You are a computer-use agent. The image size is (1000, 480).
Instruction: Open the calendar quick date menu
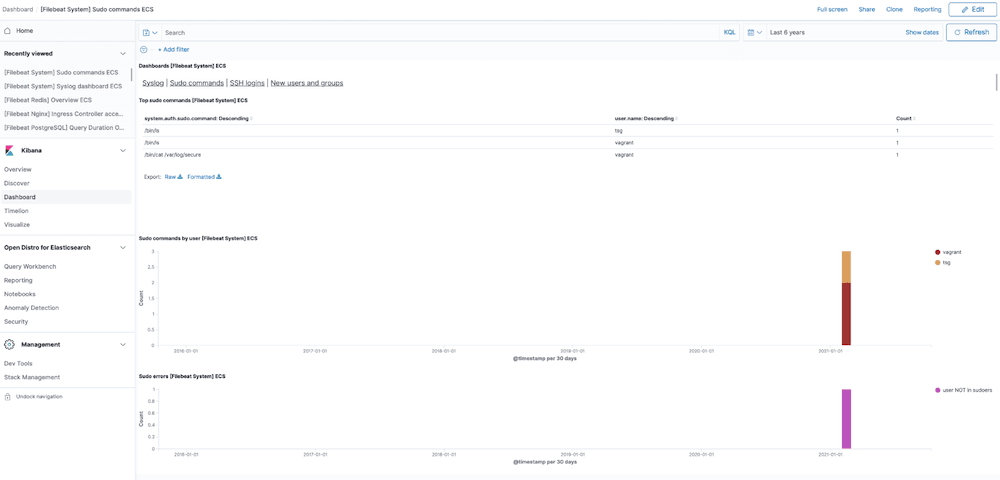pyautogui.click(x=754, y=33)
